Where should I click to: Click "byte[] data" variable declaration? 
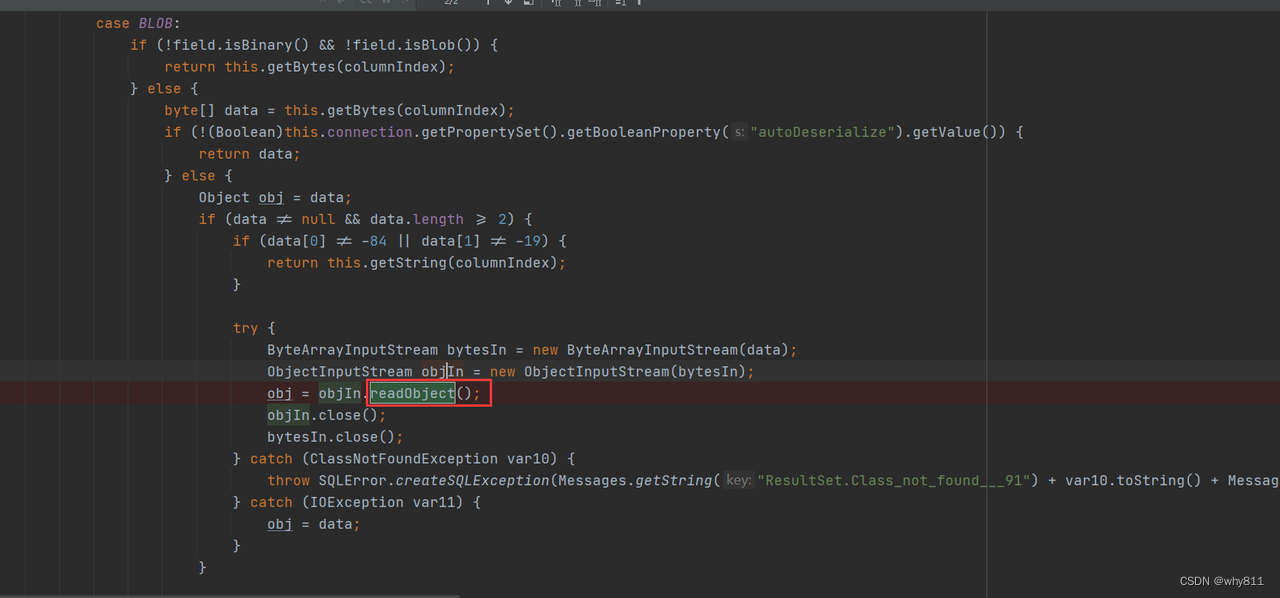(212, 110)
